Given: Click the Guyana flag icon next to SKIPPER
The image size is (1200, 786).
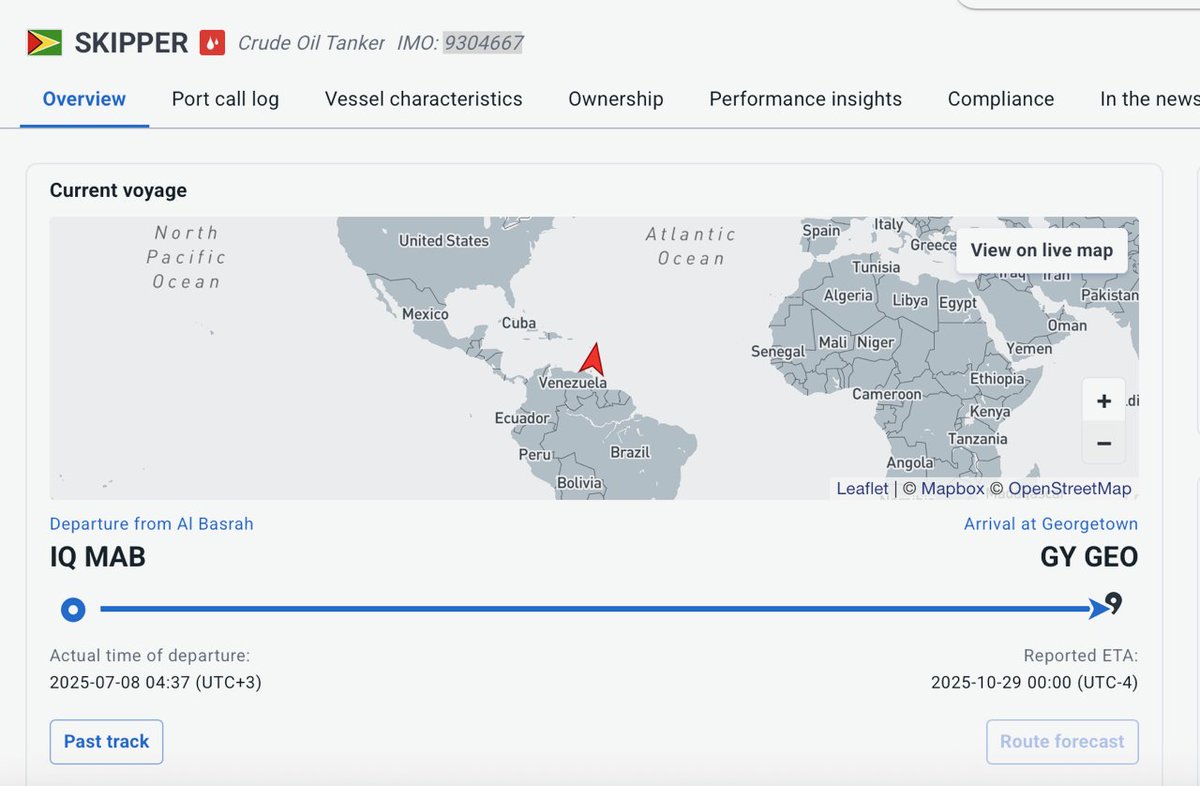Looking at the screenshot, I should pyautogui.click(x=45, y=42).
